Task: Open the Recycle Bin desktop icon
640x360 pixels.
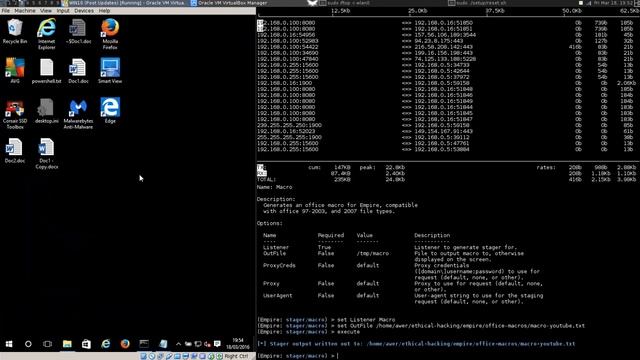Action: tap(15, 31)
